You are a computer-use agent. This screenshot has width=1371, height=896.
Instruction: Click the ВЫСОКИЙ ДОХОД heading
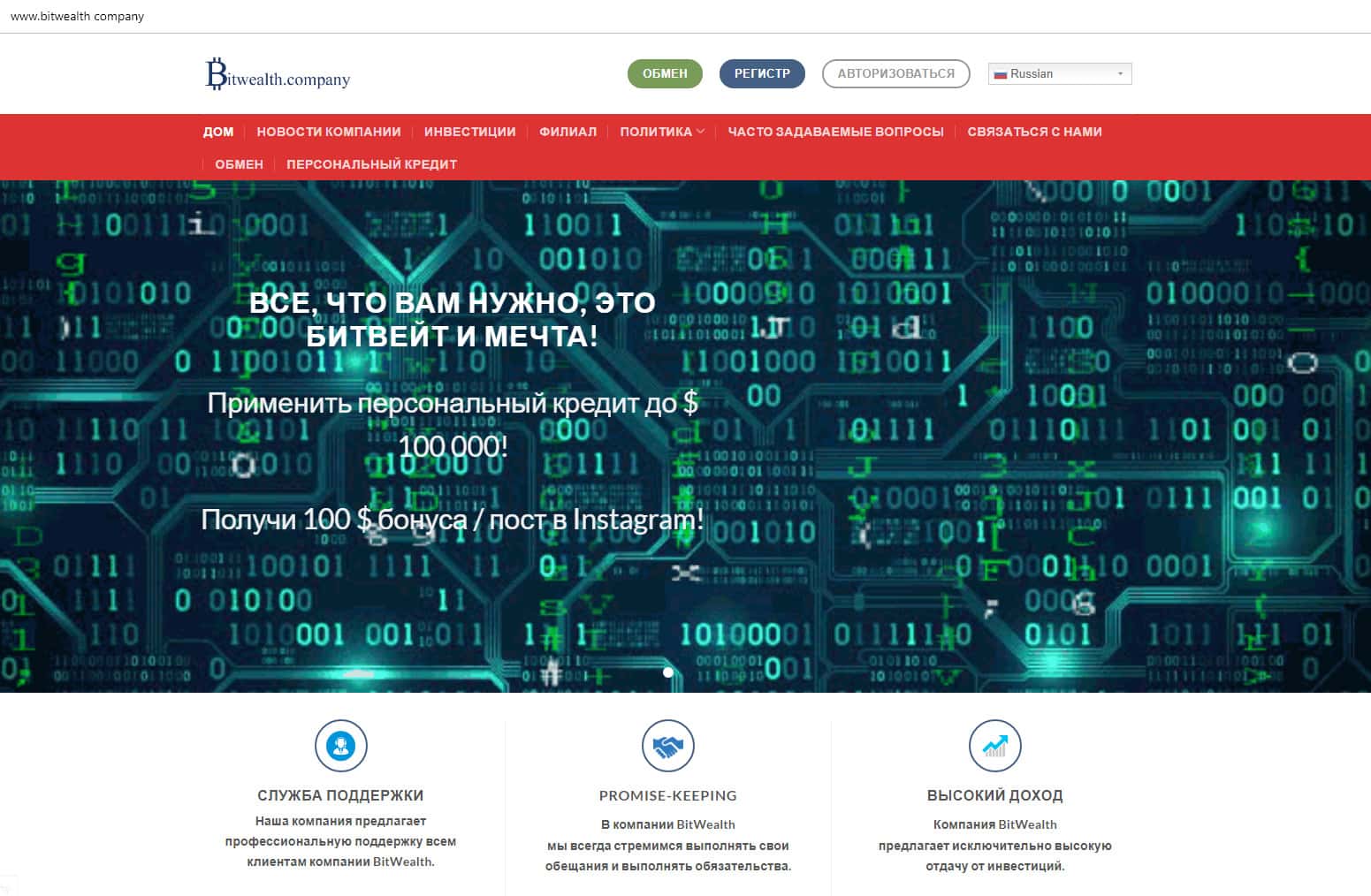[995, 795]
